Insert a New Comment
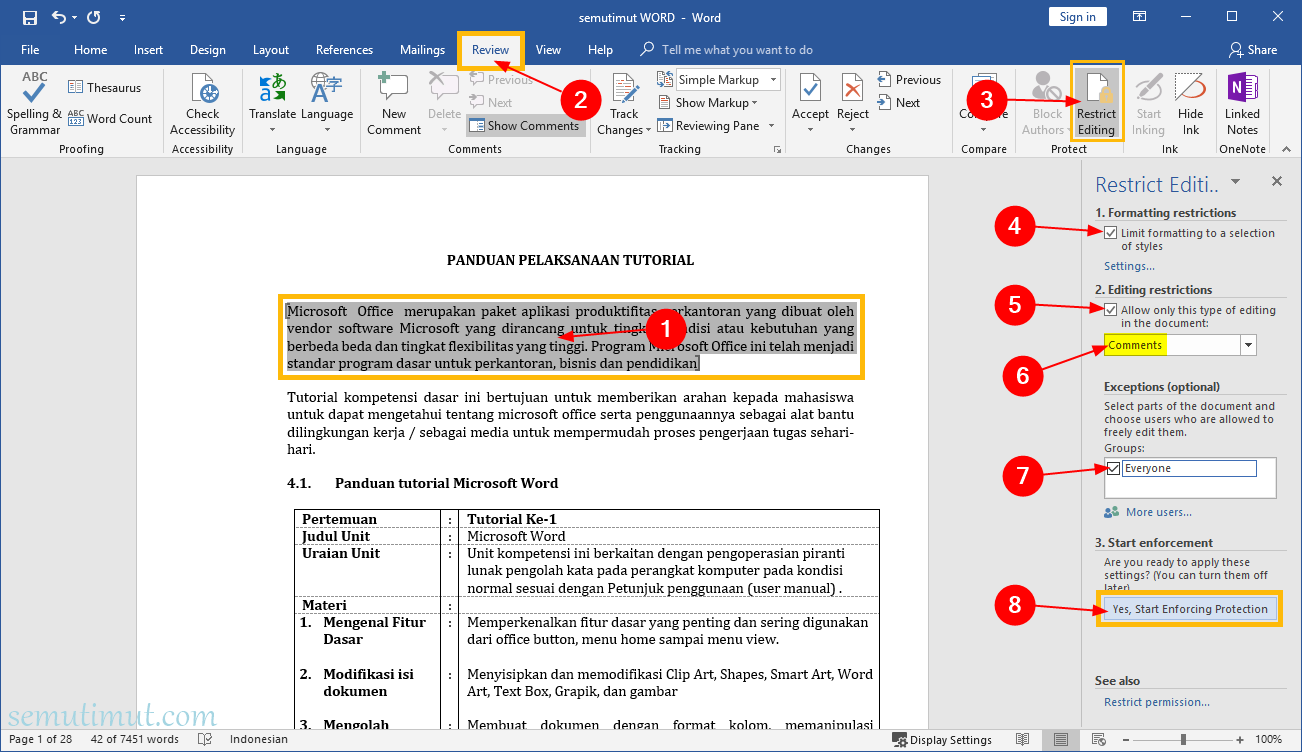The image size is (1302, 752). [394, 103]
